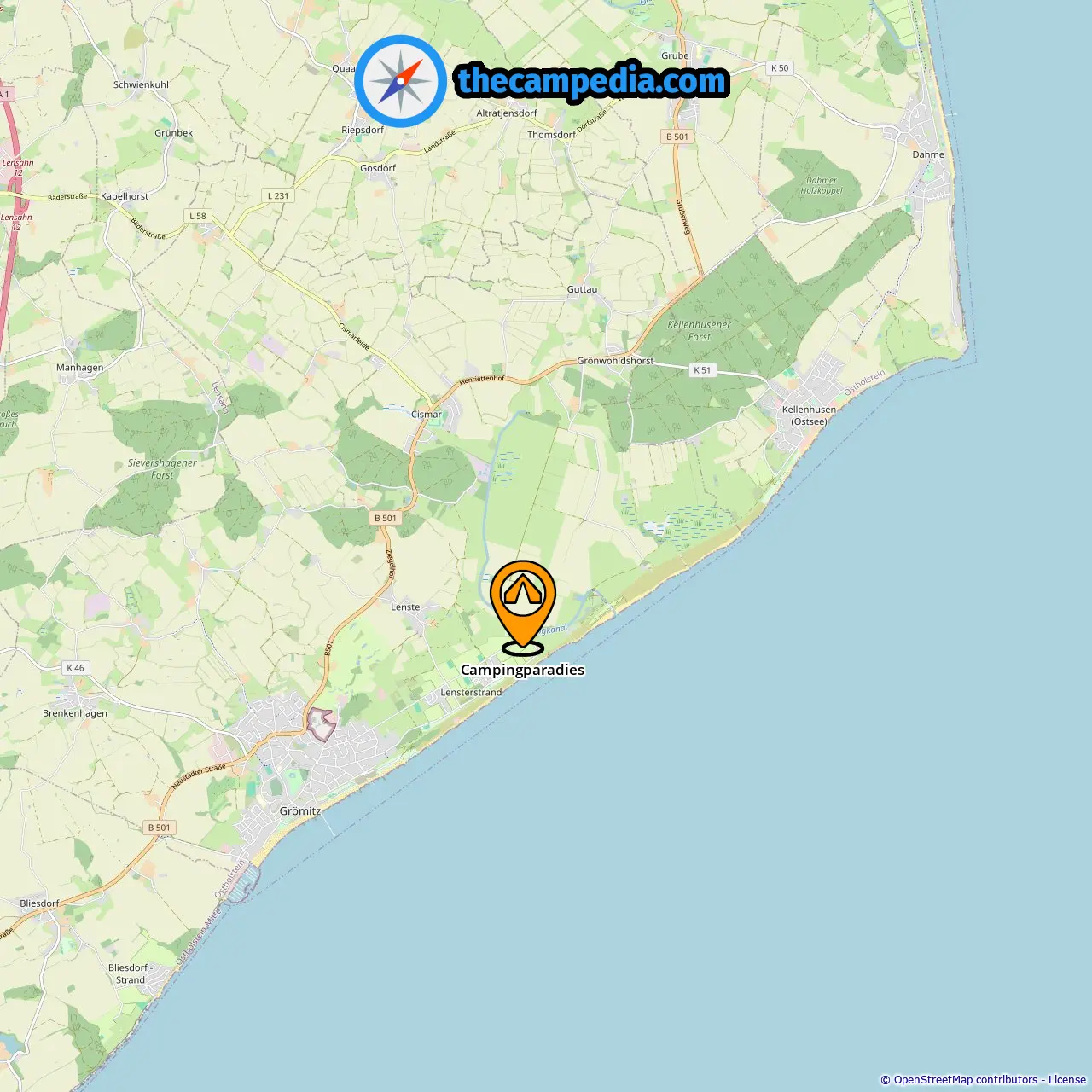Click the orange Campingparadies tent marker
Viewport: 1092px width, 1092px height.
(523, 607)
